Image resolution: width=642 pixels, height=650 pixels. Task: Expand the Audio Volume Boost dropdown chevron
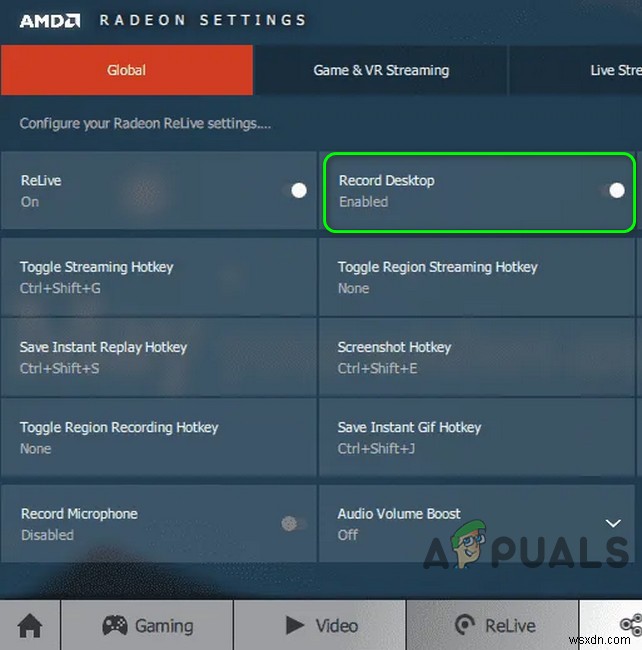pos(613,523)
